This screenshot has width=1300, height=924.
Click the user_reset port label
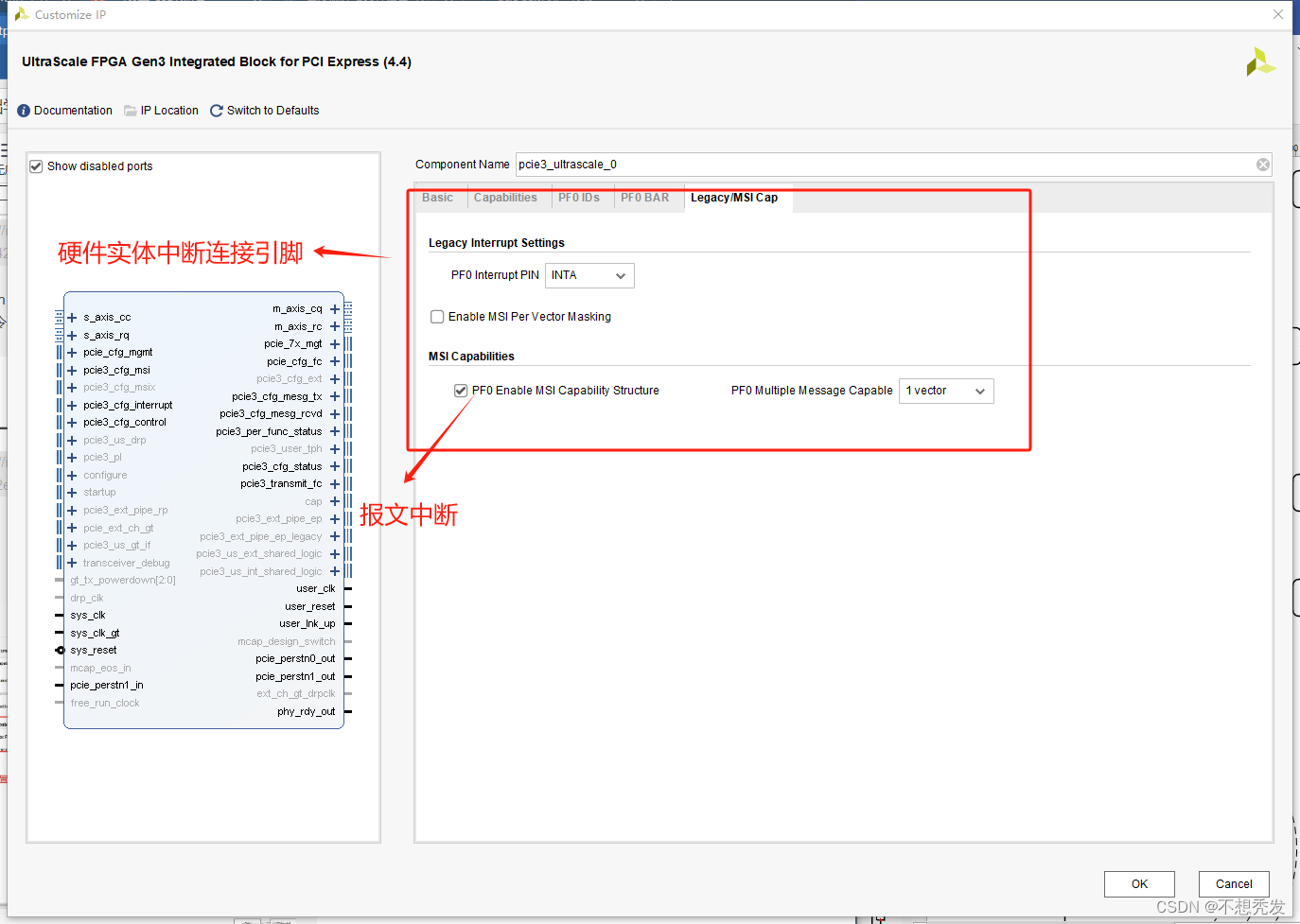pos(310,607)
